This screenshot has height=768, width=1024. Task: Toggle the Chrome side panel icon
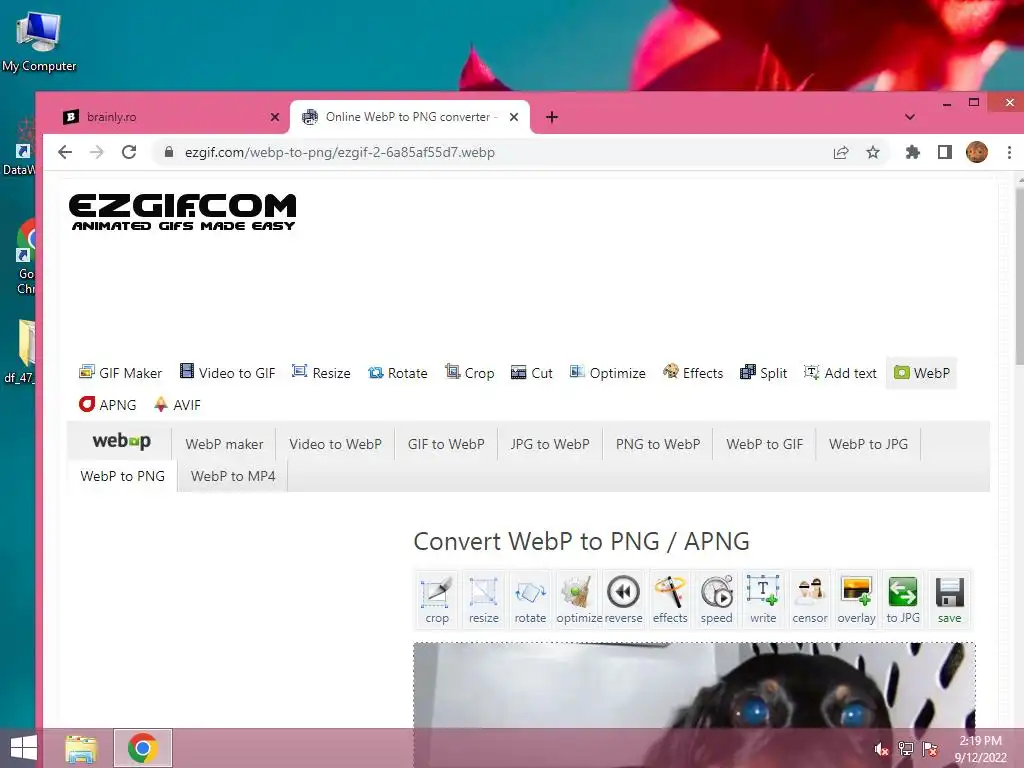pos(944,152)
